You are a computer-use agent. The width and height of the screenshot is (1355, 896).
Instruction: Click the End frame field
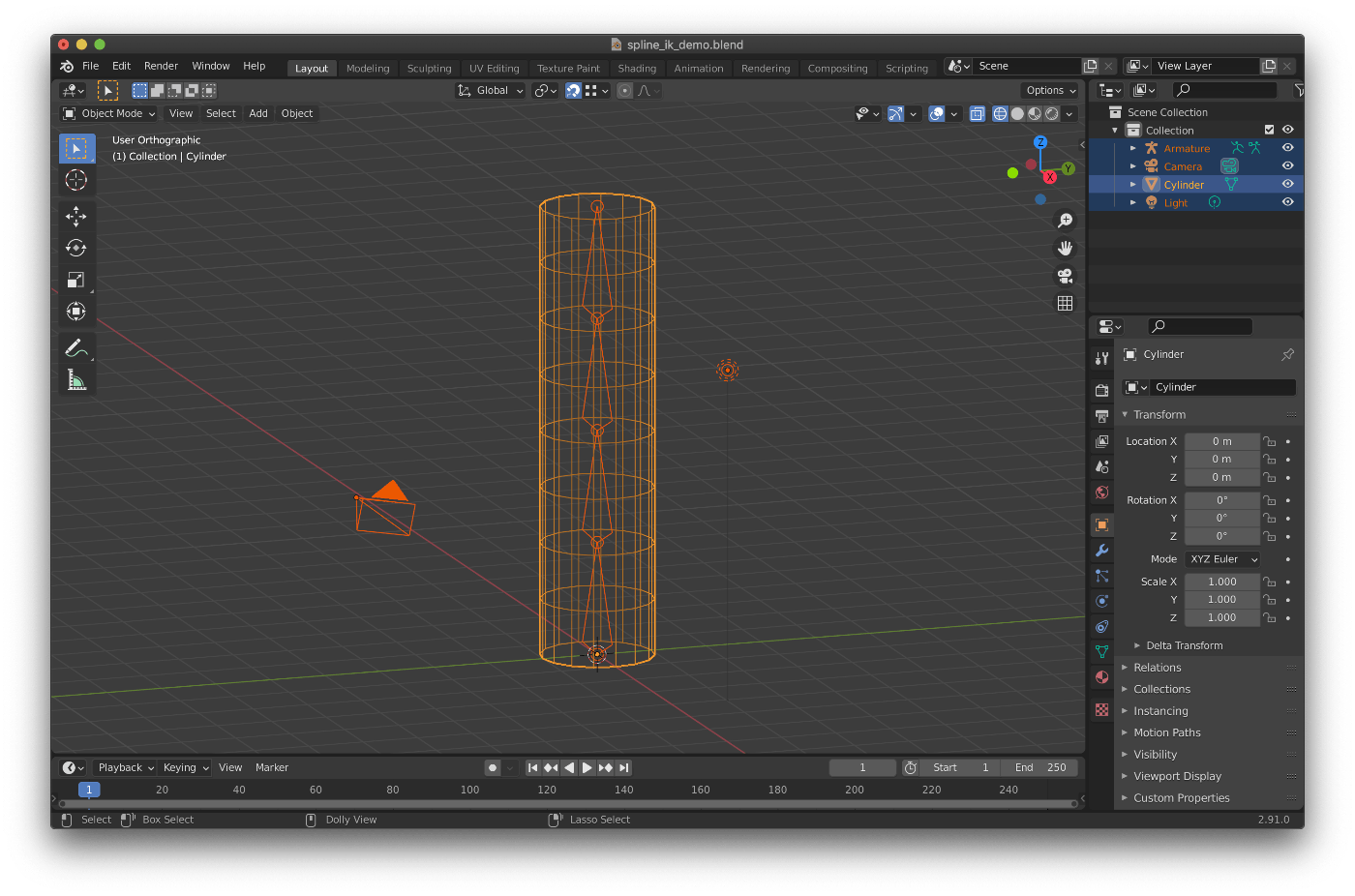(1040, 767)
